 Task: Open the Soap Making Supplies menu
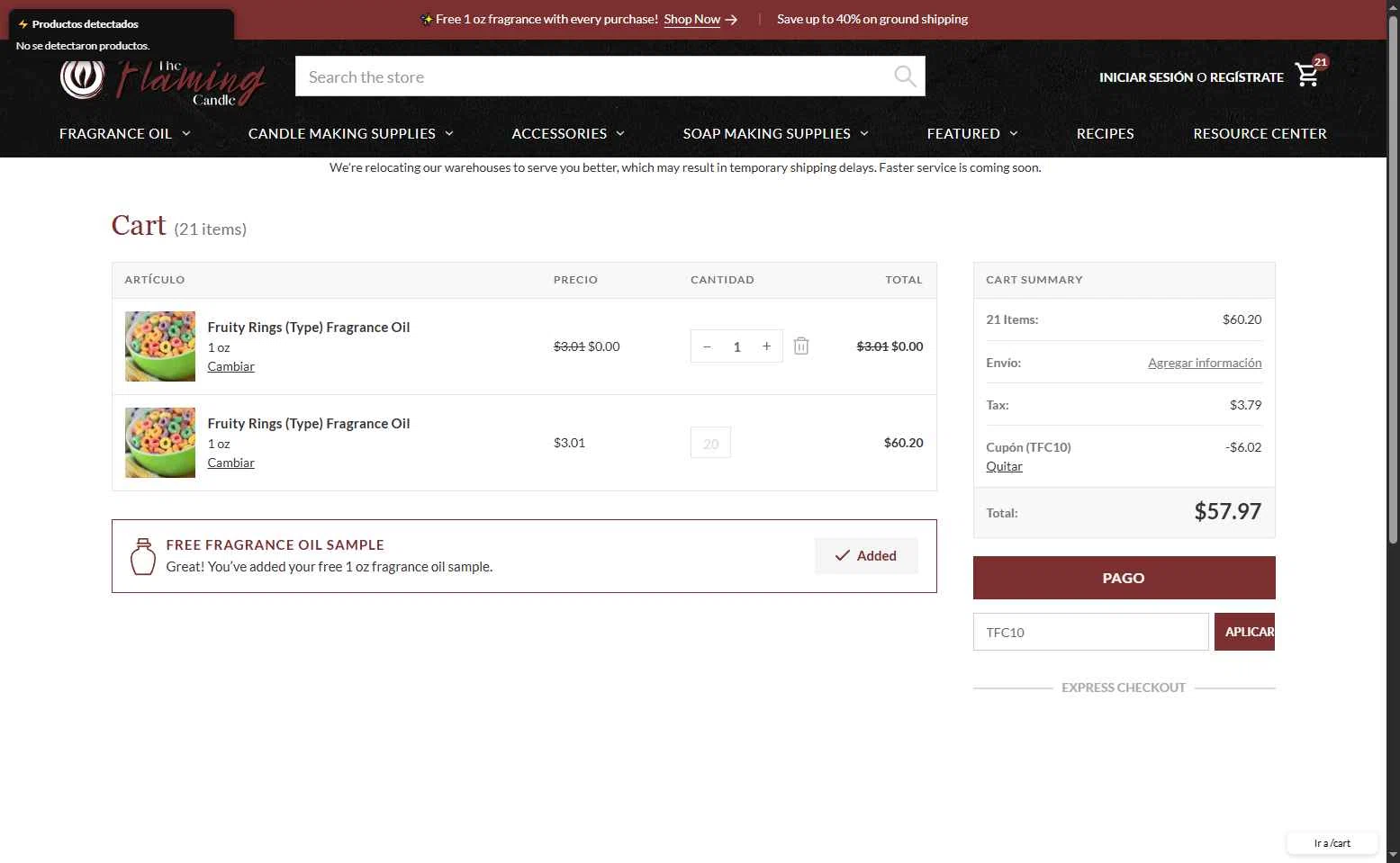coord(766,133)
